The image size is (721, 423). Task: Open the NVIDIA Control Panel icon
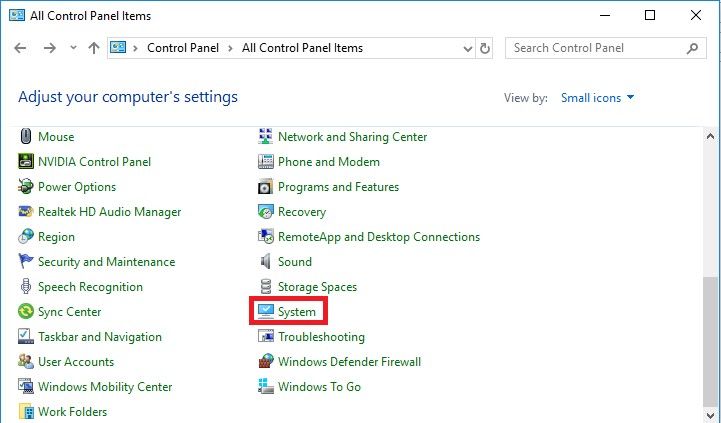[x=27, y=162]
